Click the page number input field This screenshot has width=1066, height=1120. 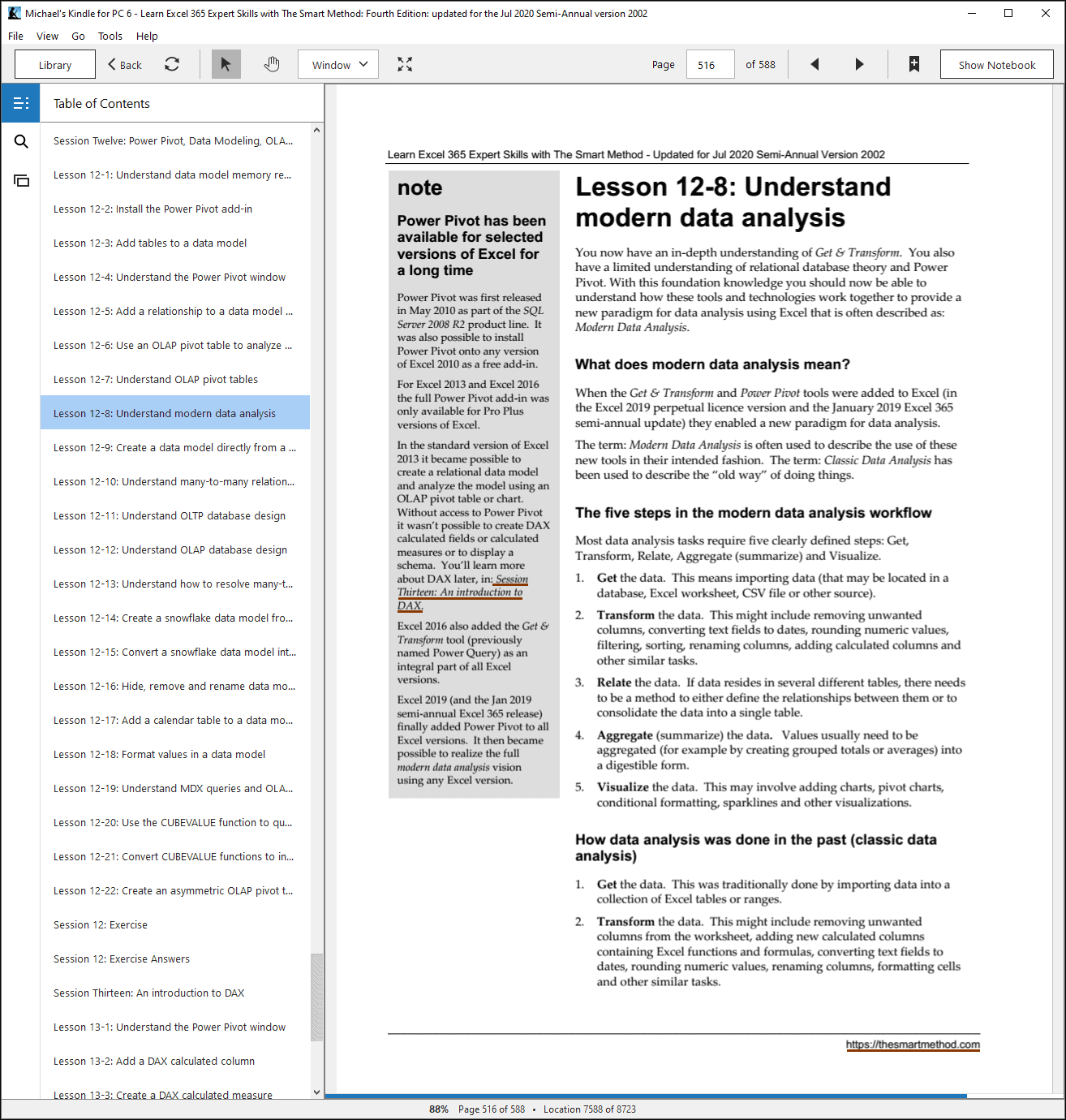tap(711, 64)
